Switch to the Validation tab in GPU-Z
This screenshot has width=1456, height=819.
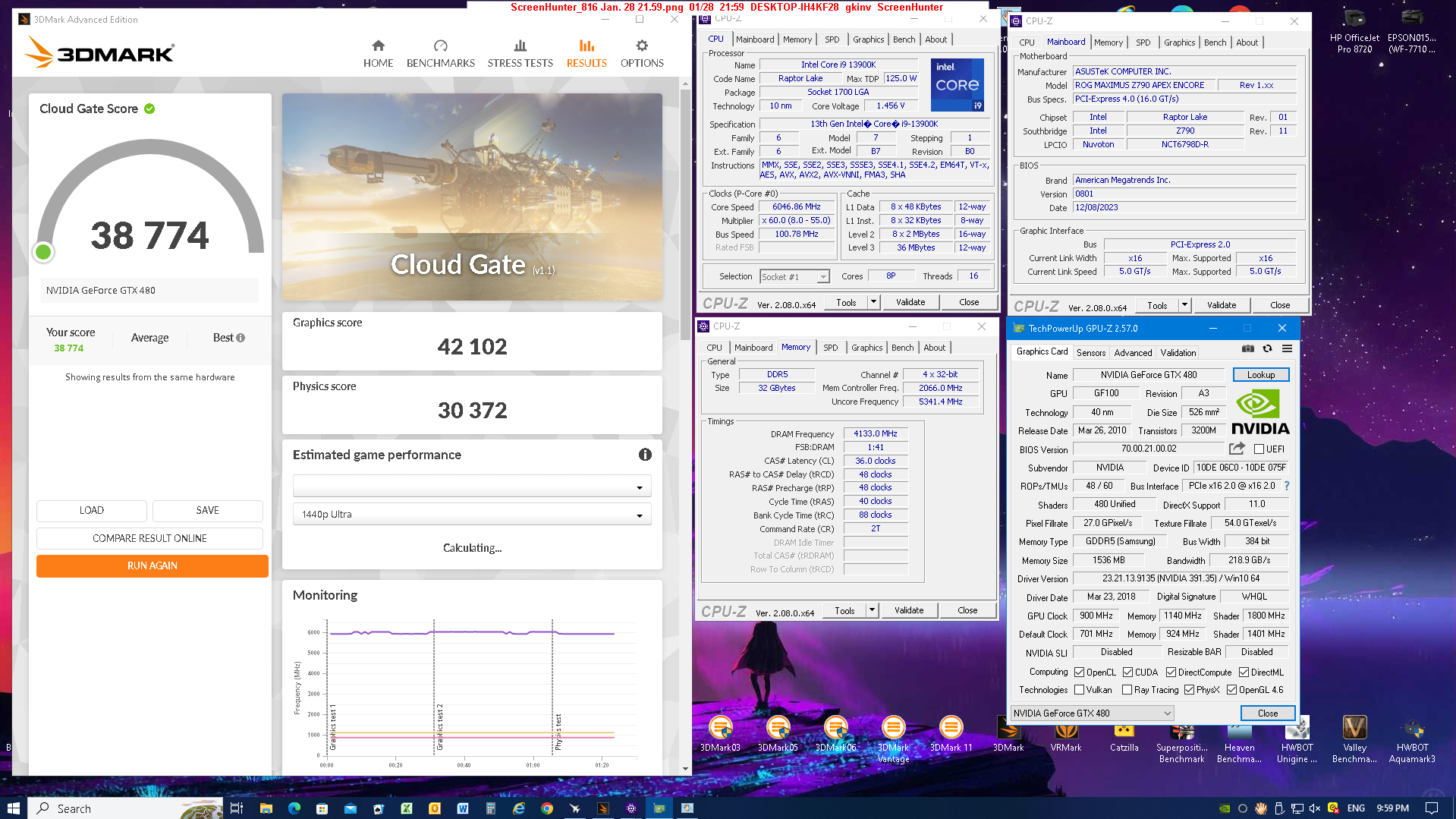click(1178, 353)
